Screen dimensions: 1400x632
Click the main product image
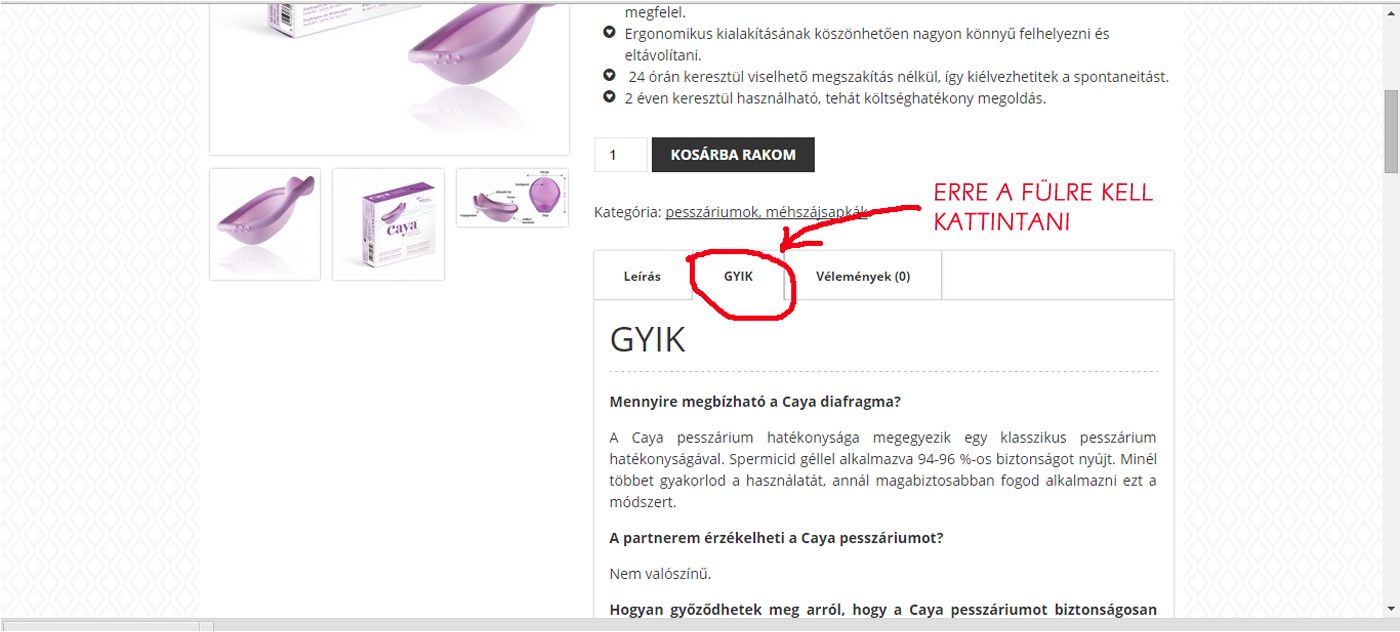pyautogui.click(x=389, y=77)
